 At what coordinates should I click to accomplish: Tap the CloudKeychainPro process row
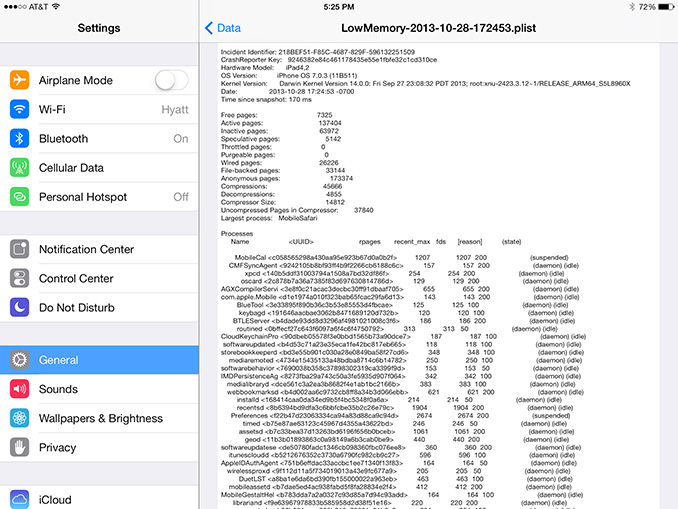coord(403,336)
